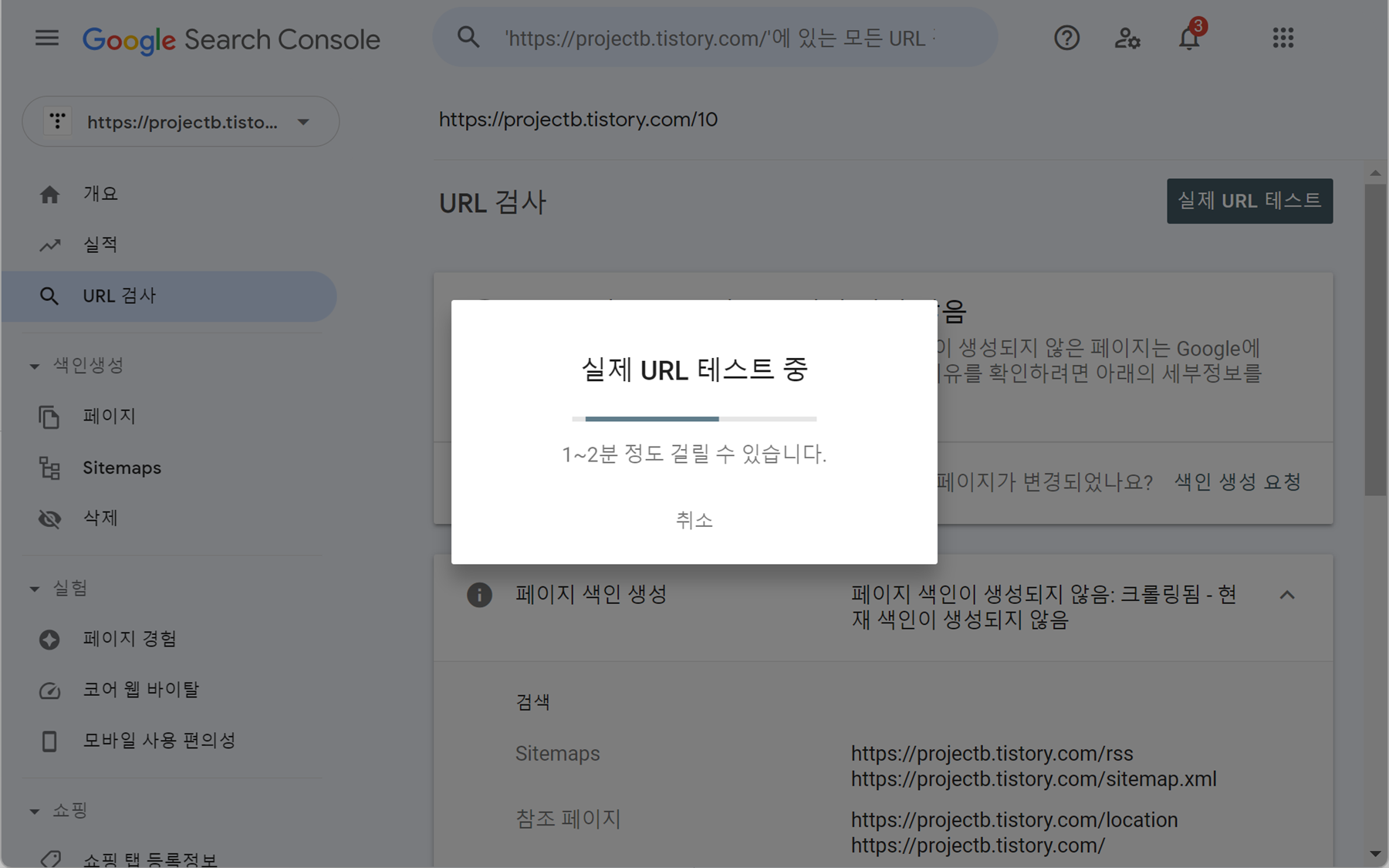Click the gauge icon beside 코어 웹 바이탈

coord(49,691)
